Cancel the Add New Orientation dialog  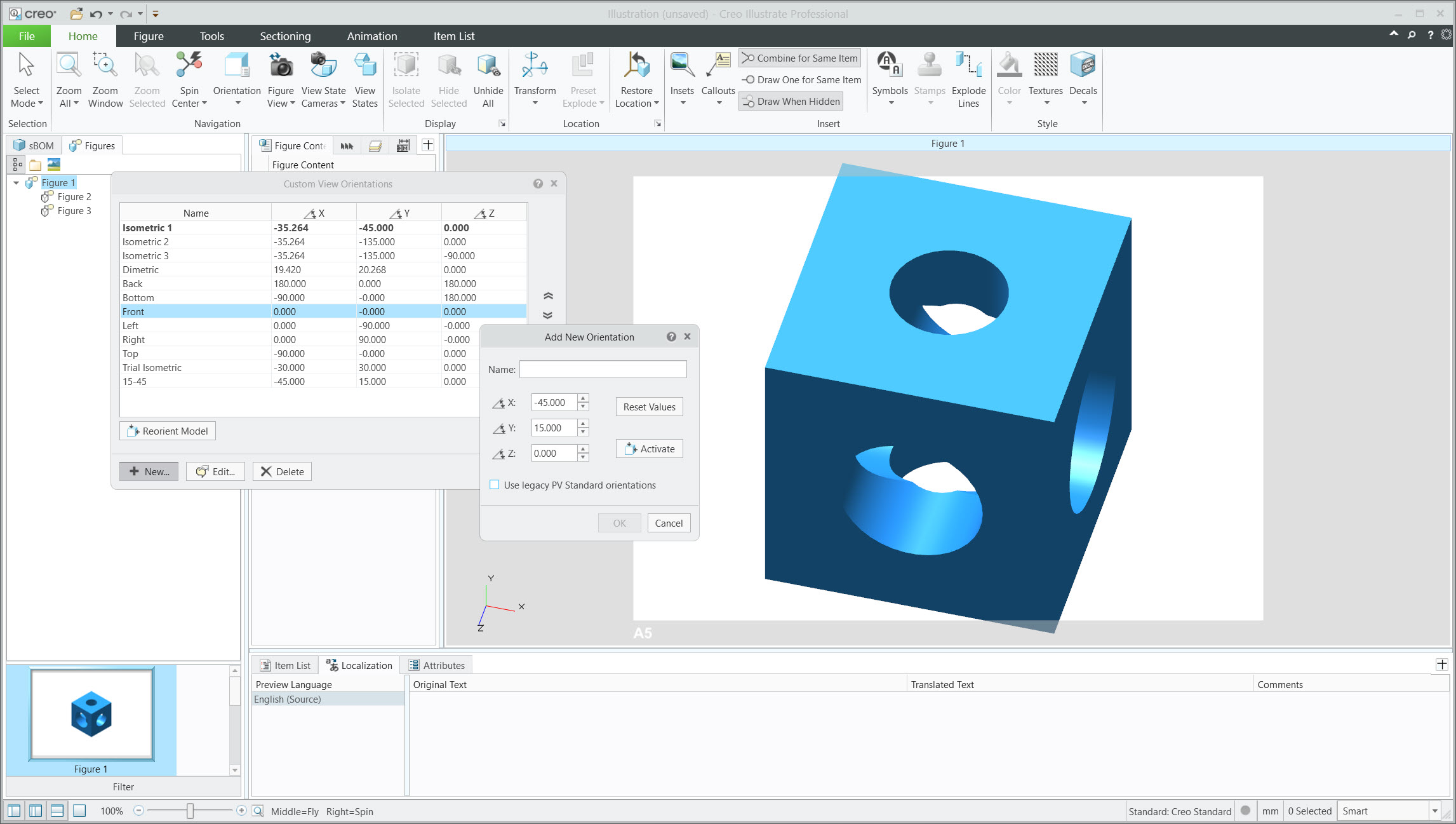(668, 522)
